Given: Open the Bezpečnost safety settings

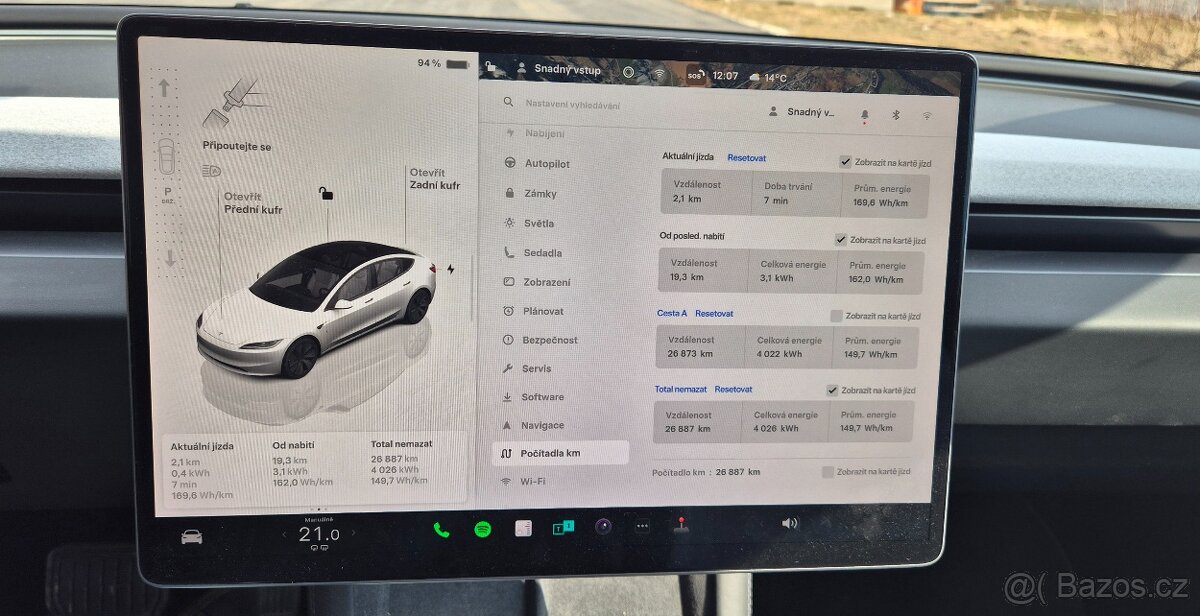Looking at the screenshot, I should point(549,340).
